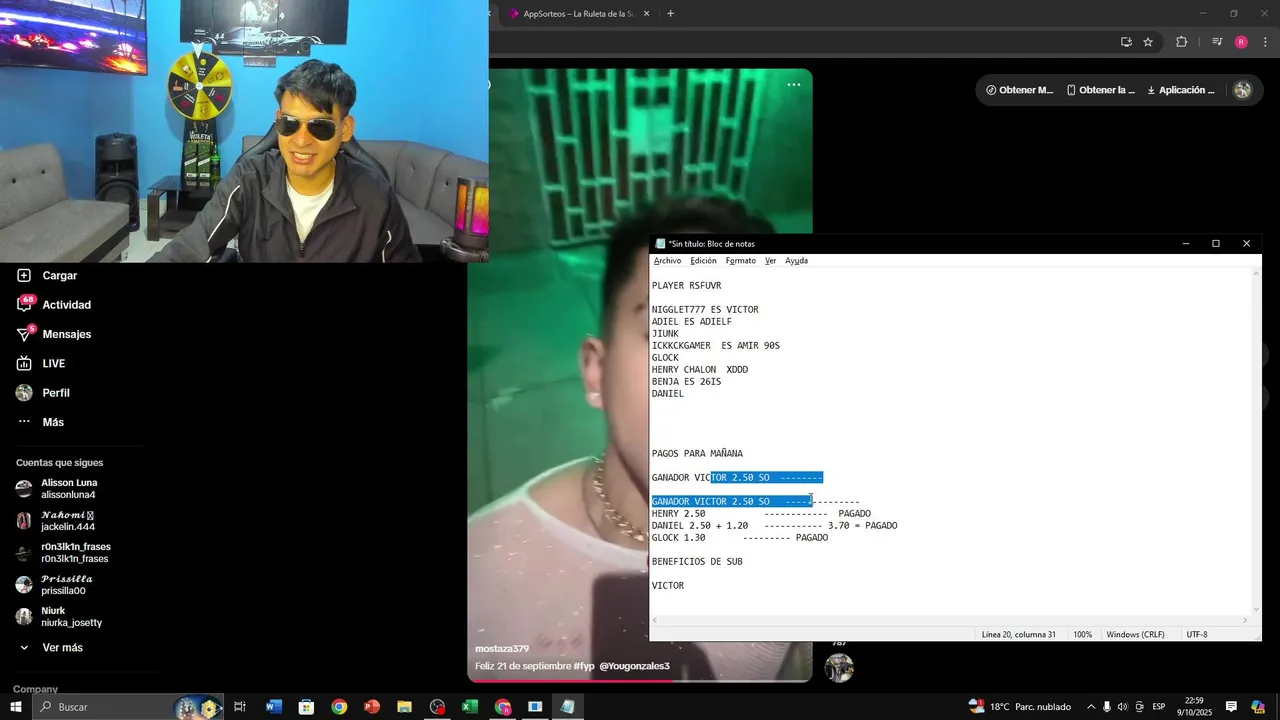Open the Windows Start menu

pyautogui.click(x=15, y=707)
